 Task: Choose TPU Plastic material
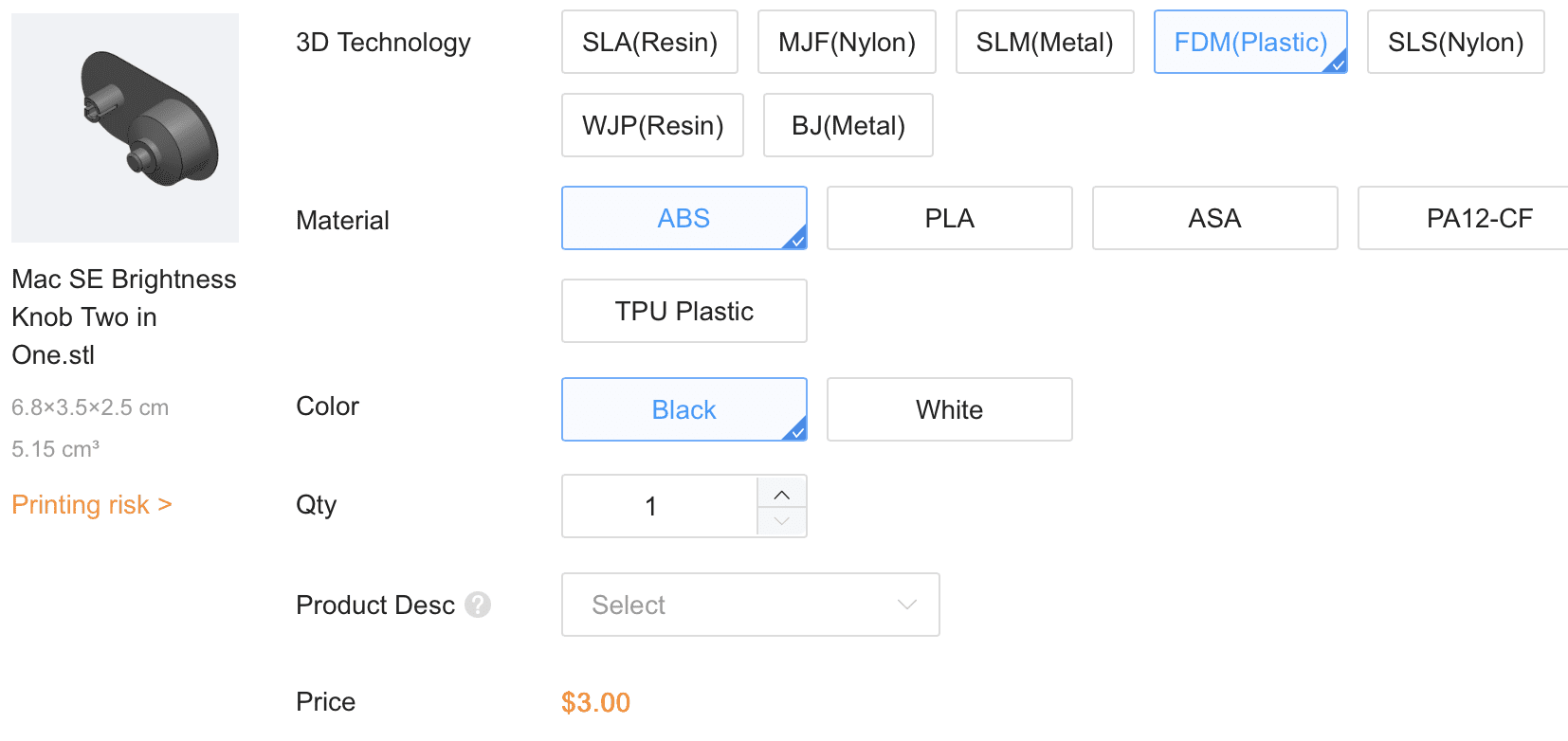point(684,311)
